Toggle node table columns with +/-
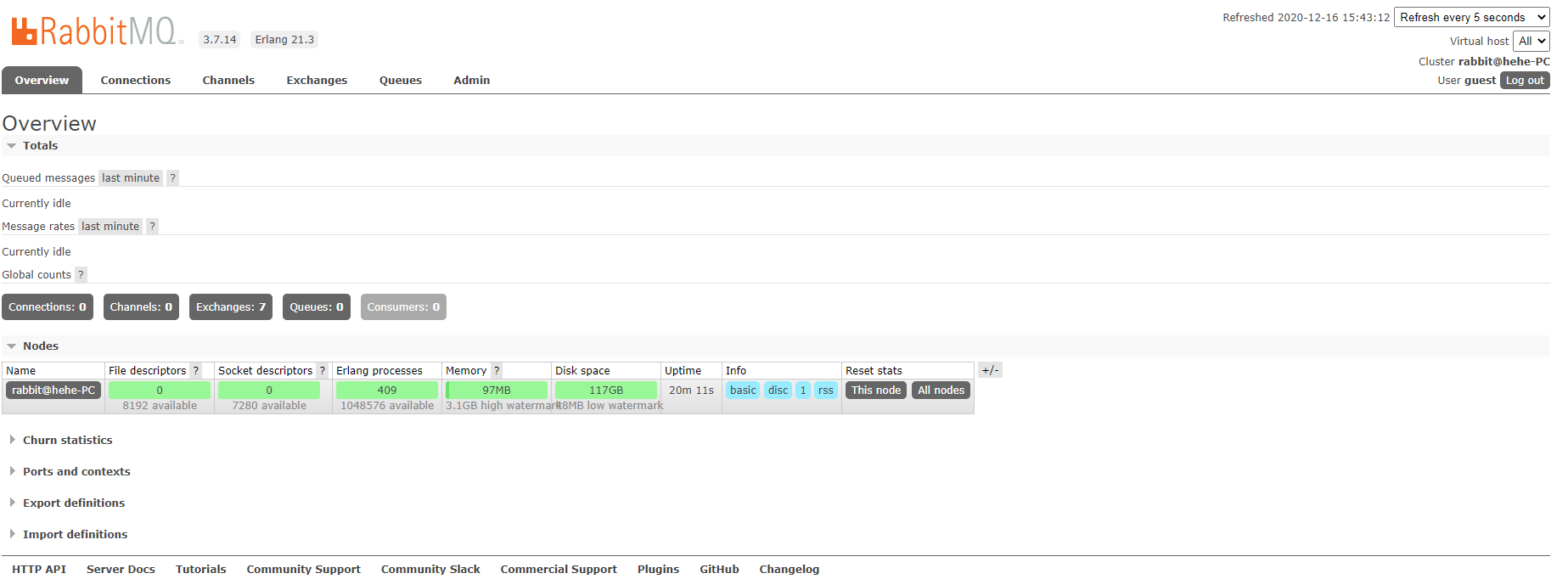 pyautogui.click(x=990, y=370)
